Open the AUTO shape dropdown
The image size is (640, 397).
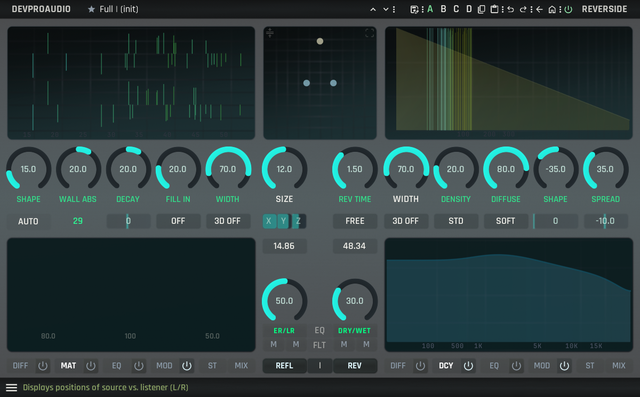[x=28, y=221]
